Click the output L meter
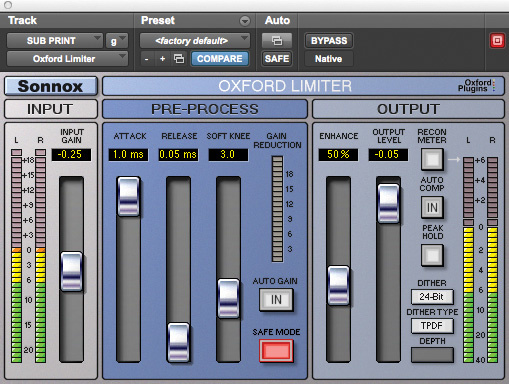The width and height of the screenshot is (509, 384). pos(468,260)
